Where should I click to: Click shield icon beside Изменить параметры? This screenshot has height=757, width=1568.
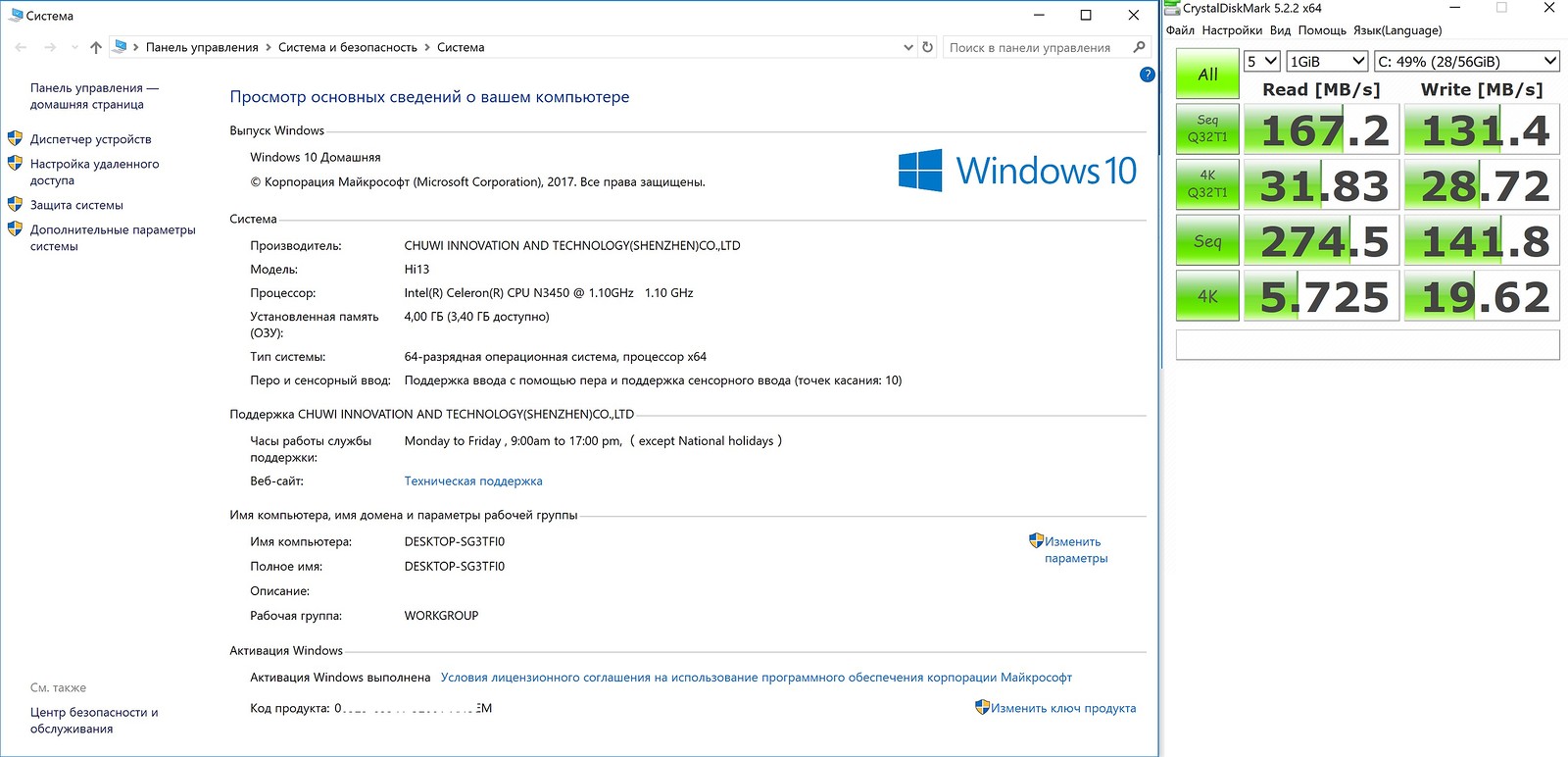(x=1036, y=540)
